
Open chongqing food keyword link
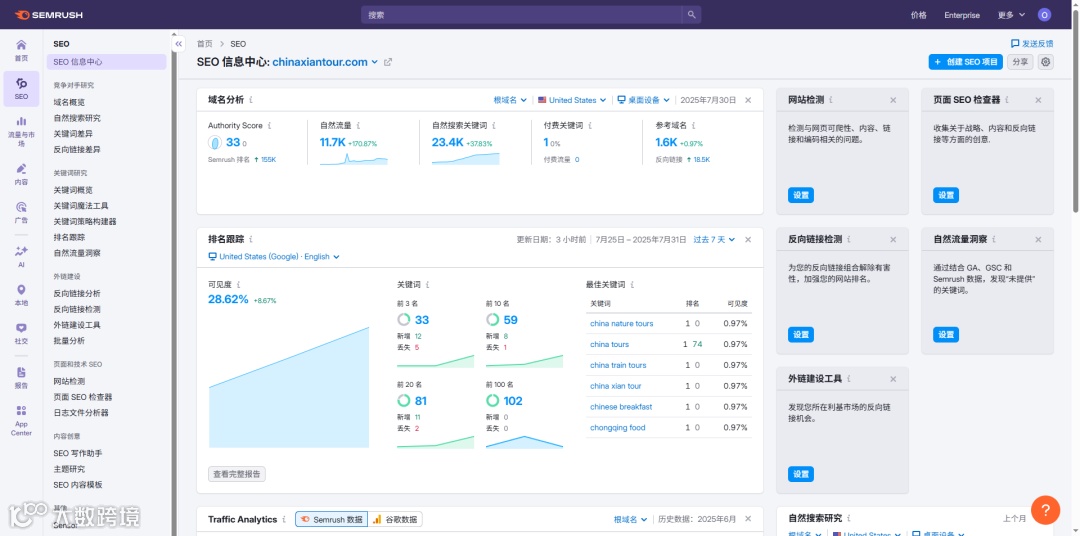tap(617, 428)
